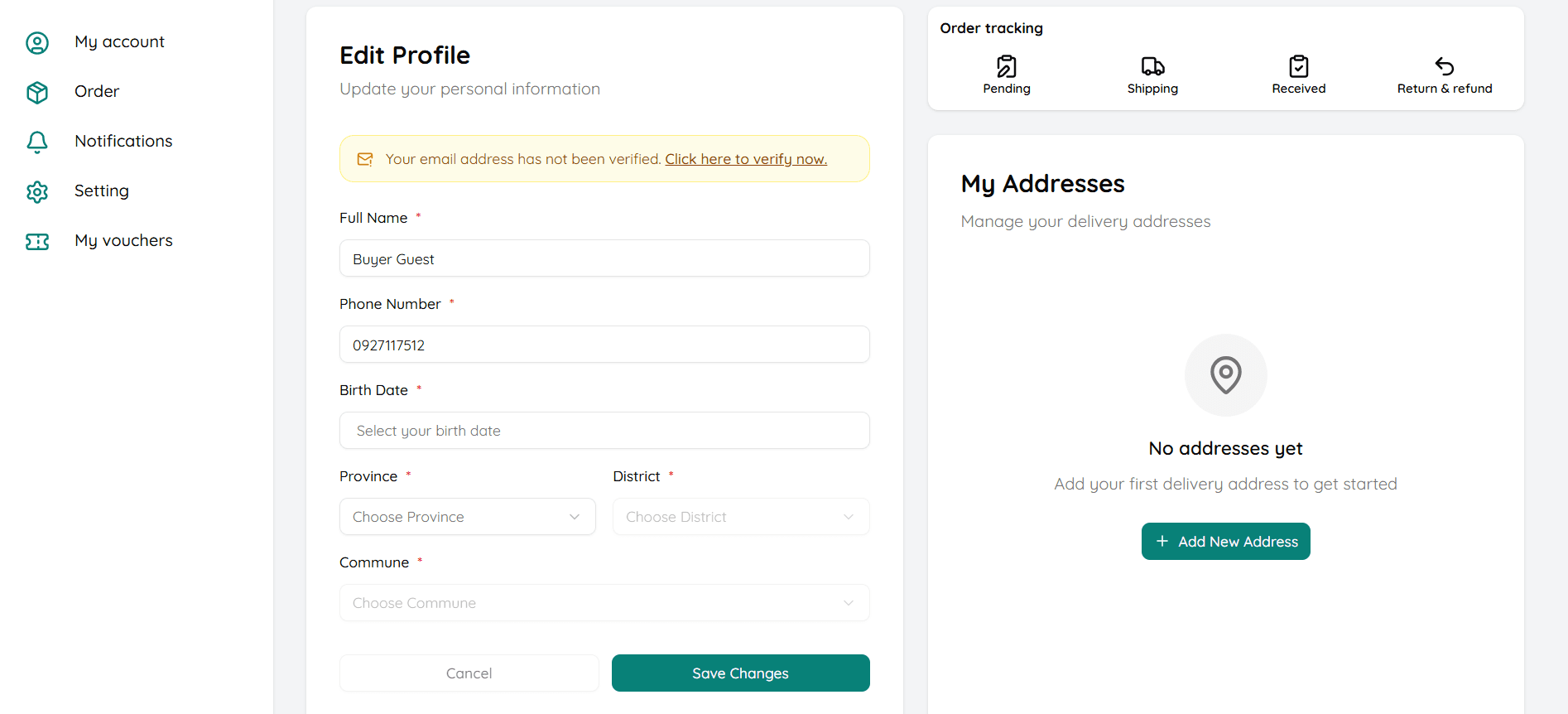Expand the Choose Commune dropdown
This screenshot has height=714, width=1568.
click(x=604, y=603)
